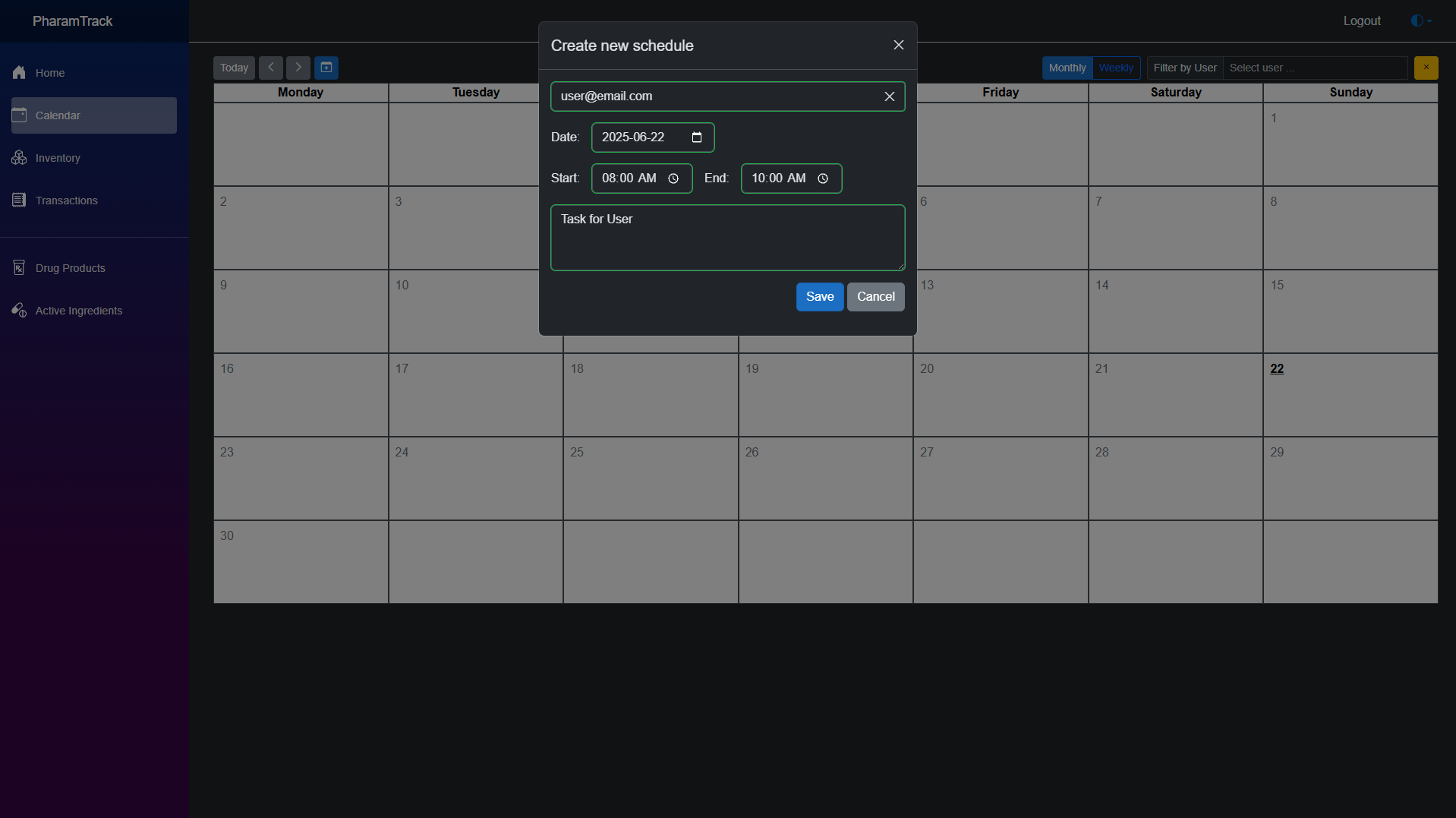Go to next month arrow

click(298, 68)
